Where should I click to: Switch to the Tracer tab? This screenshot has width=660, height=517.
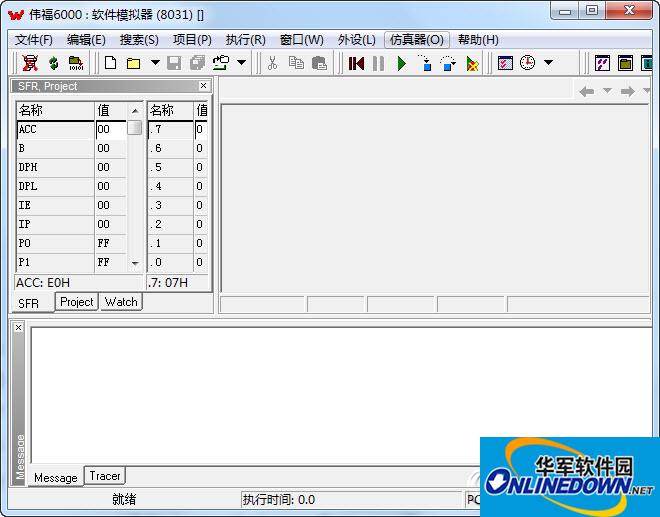coord(105,476)
